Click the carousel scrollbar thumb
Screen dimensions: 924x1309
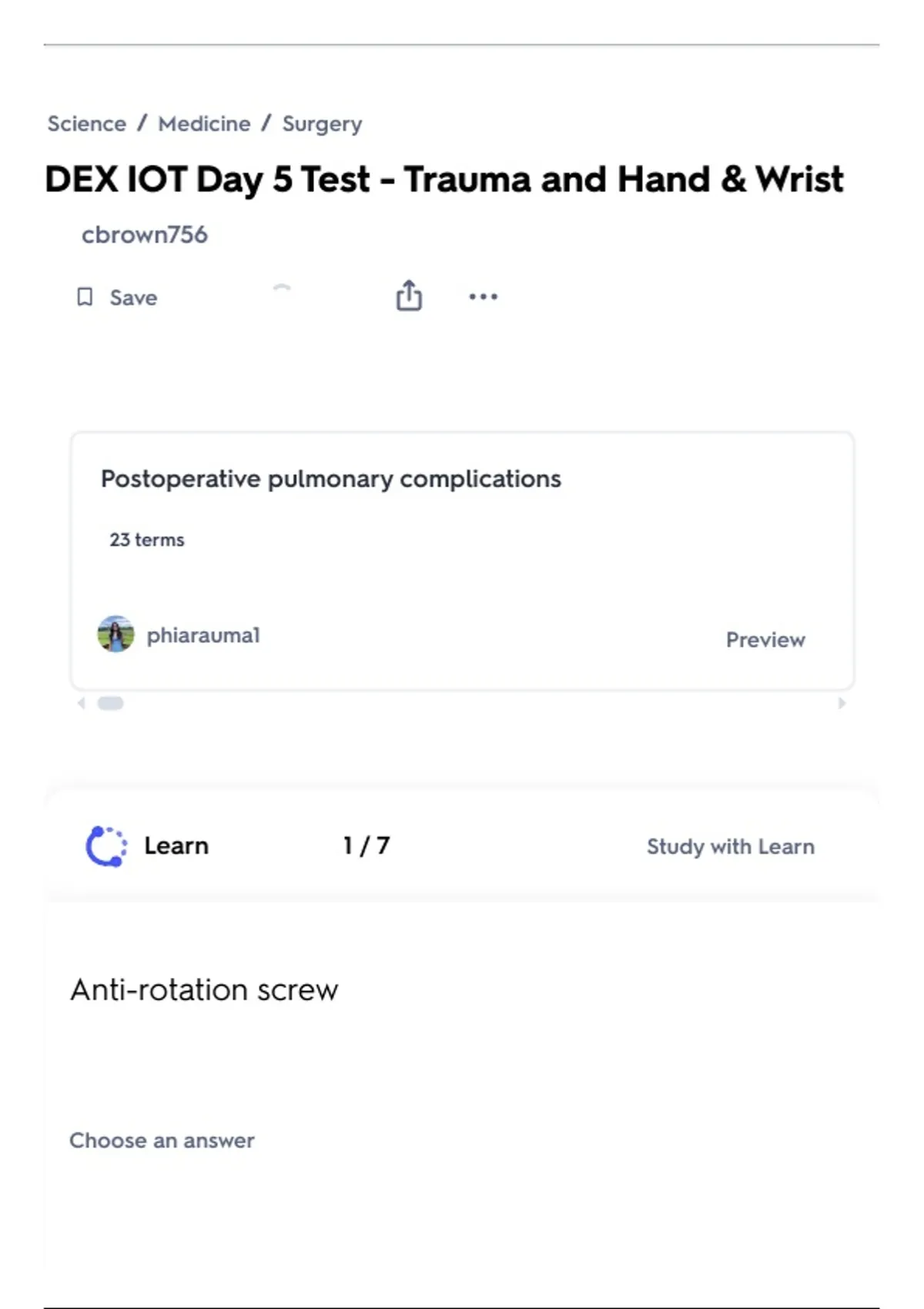110,703
